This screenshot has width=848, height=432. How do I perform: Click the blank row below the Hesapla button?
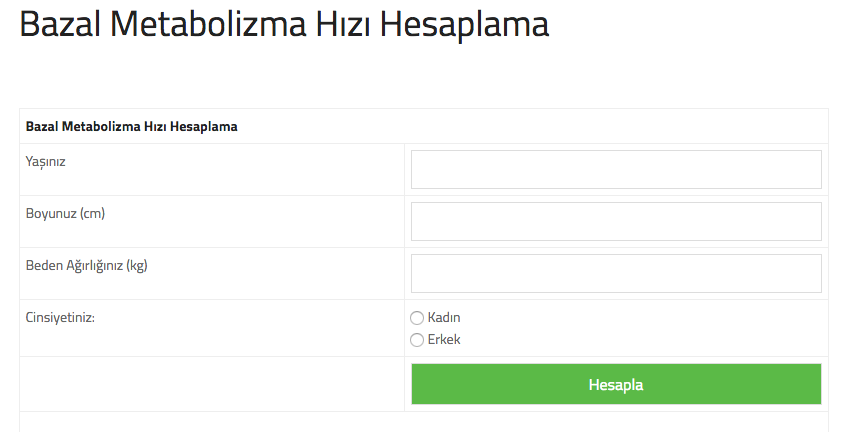pos(424,422)
